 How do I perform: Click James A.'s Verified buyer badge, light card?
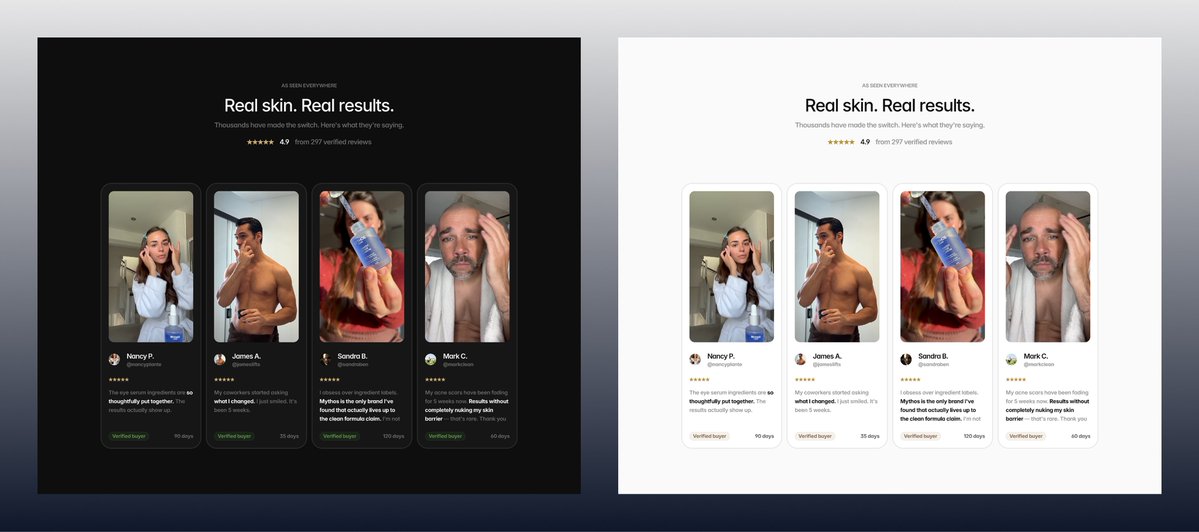(x=815, y=436)
